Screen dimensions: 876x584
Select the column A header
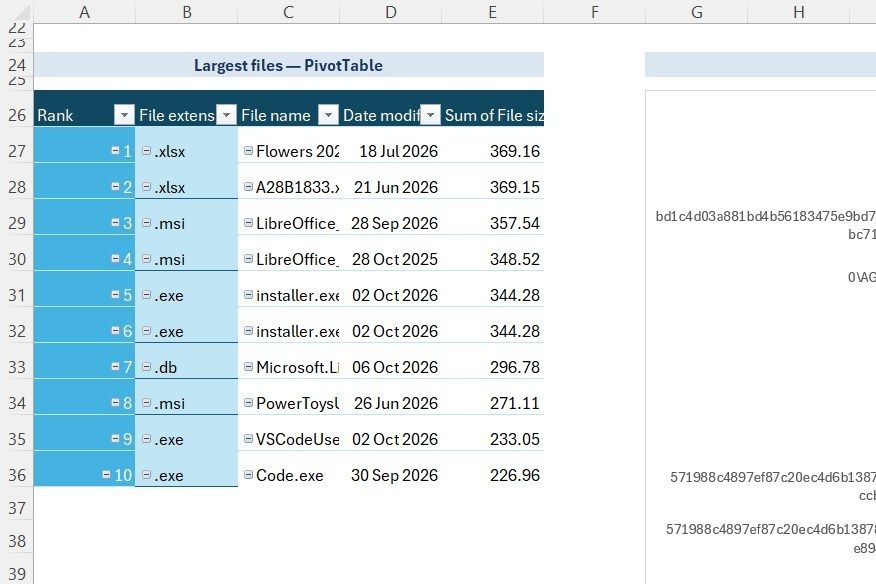coord(84,12)
